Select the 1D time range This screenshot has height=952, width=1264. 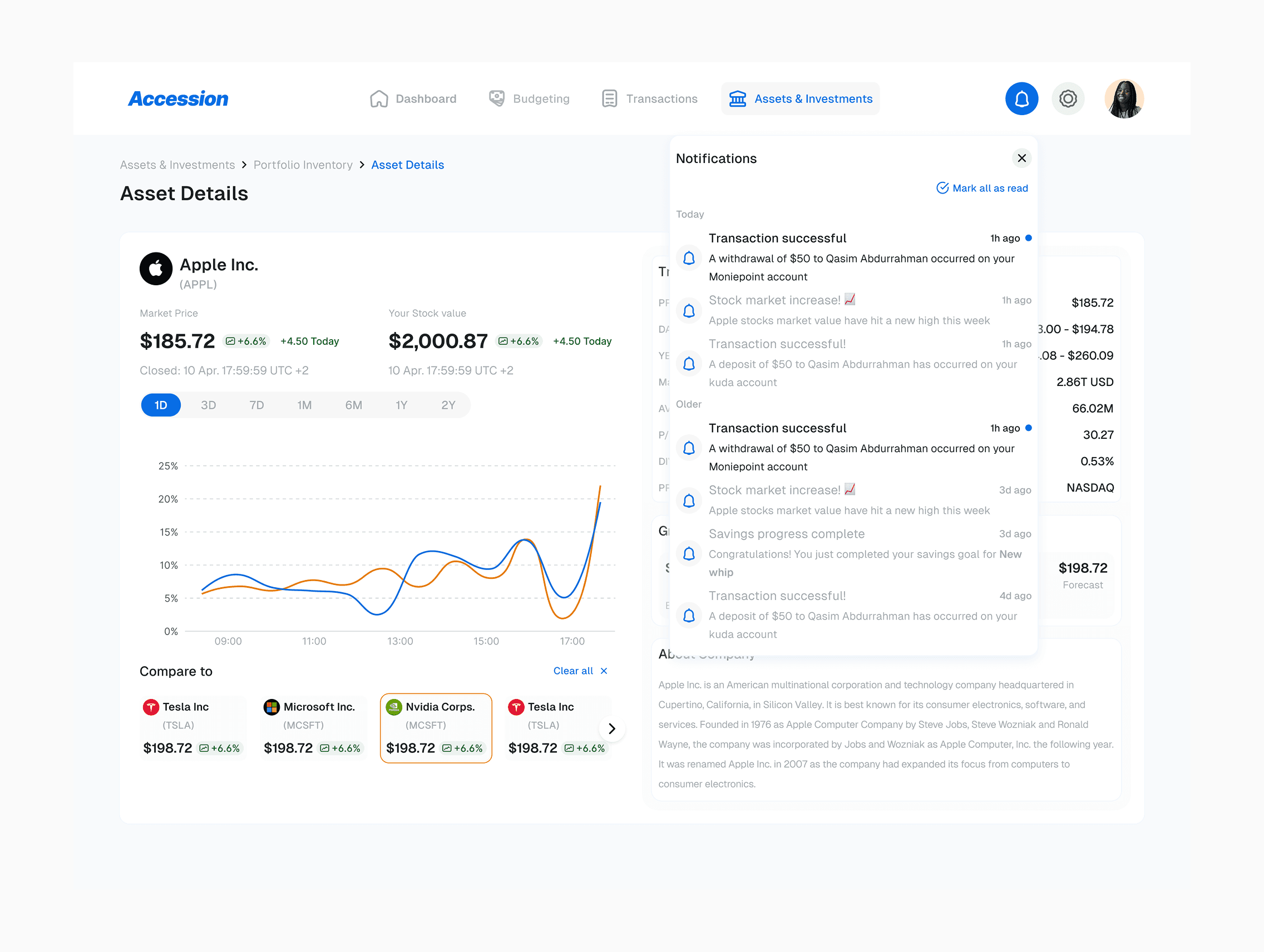(x=161, y=405)
